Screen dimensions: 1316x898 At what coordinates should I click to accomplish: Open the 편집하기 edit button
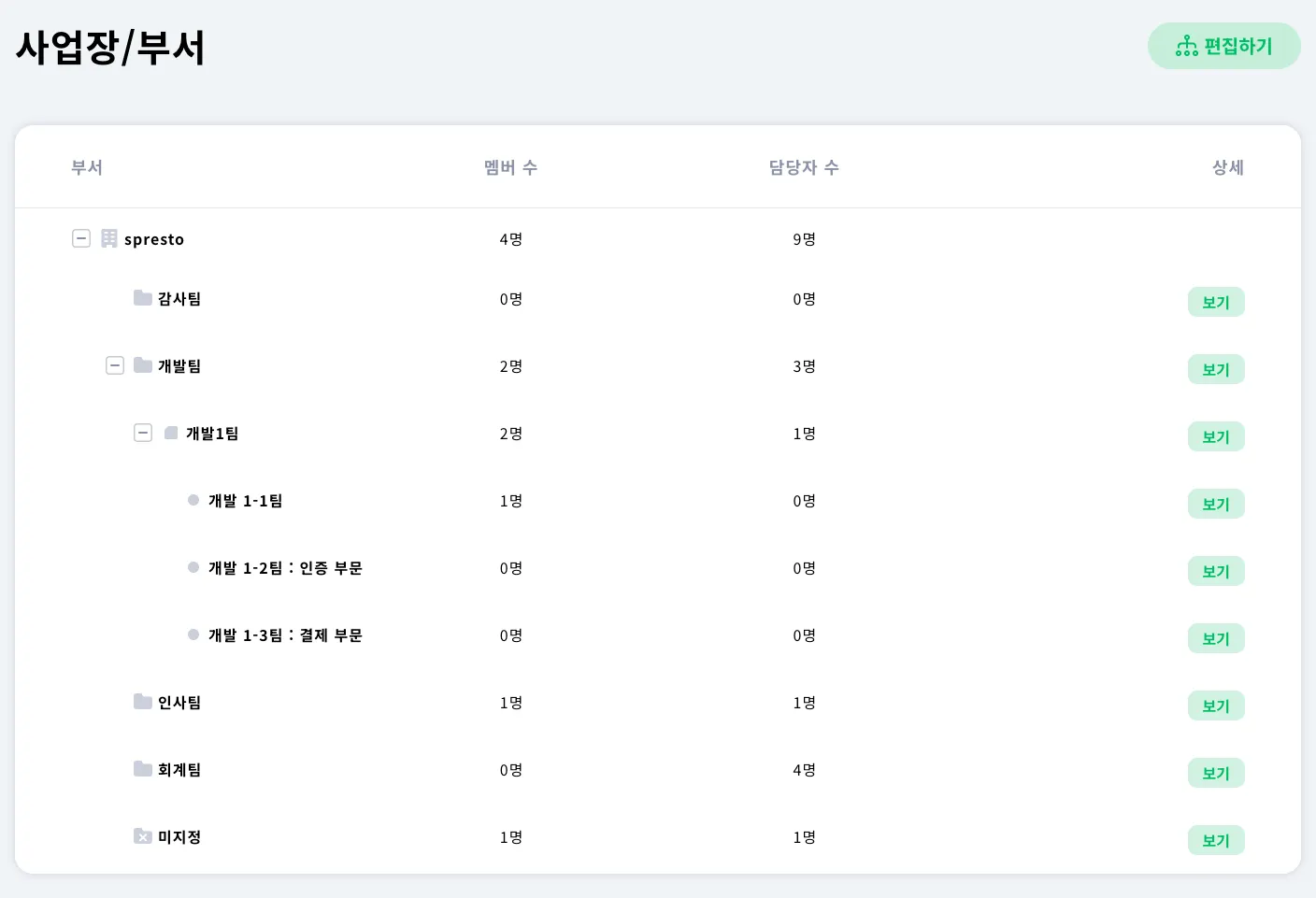pos(1224,46)
